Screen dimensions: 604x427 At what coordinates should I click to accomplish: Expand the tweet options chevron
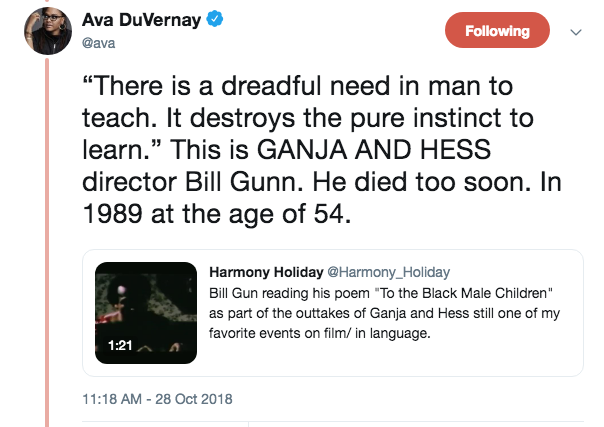click(575, 31)
